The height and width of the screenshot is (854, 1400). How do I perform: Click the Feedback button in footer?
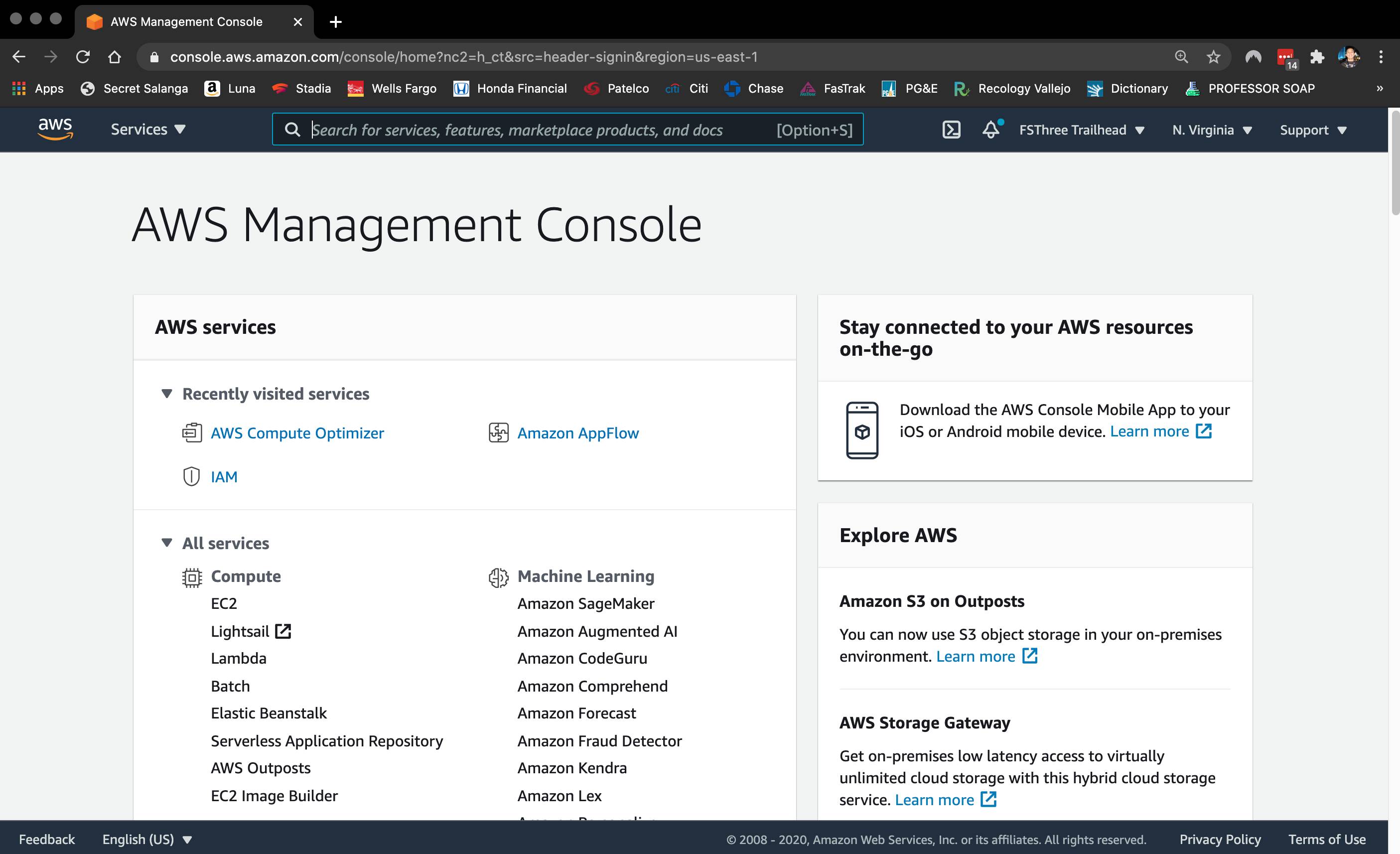pyautogui.click(x=47, y=839)
